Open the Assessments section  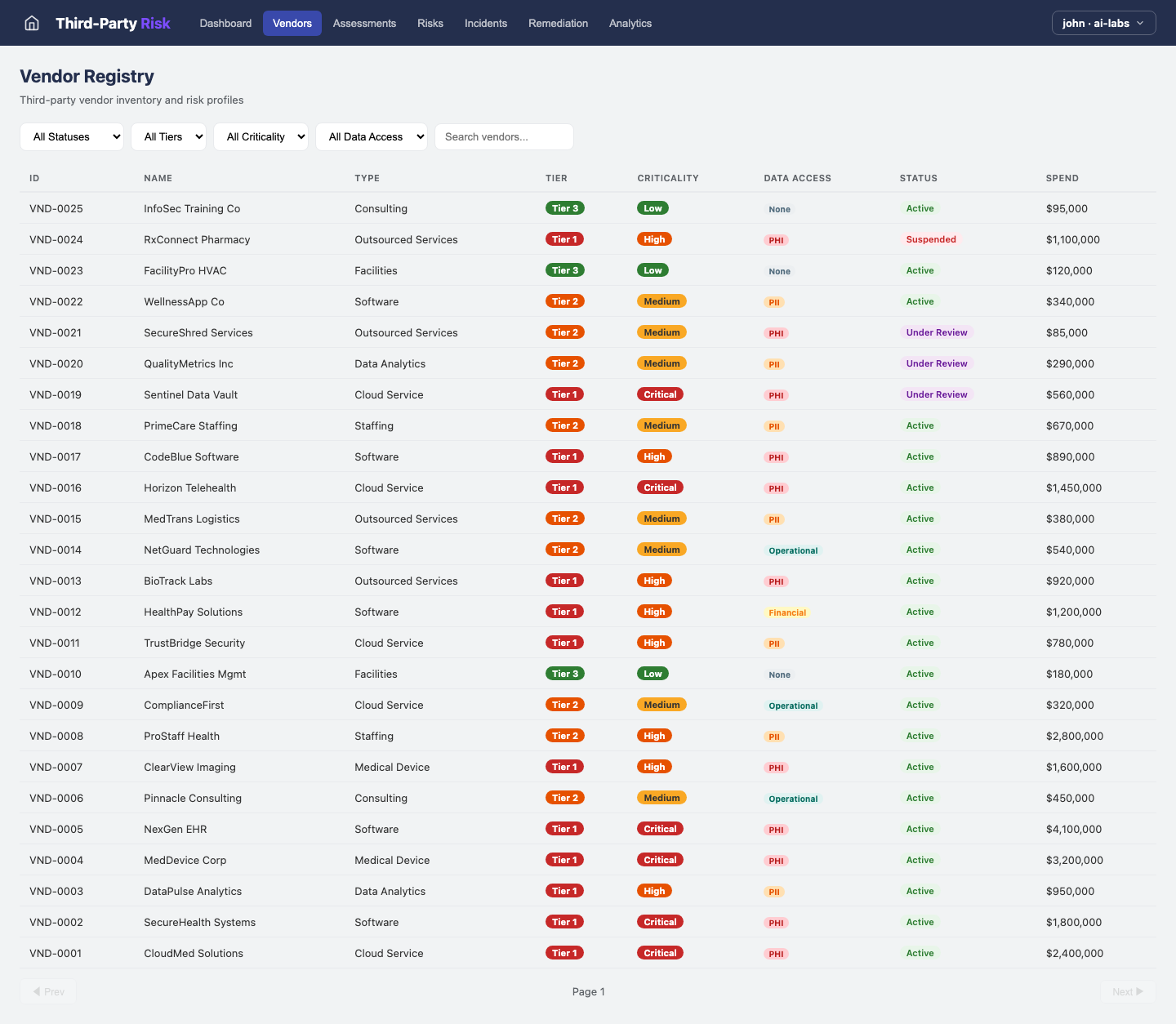coord(364,23)
